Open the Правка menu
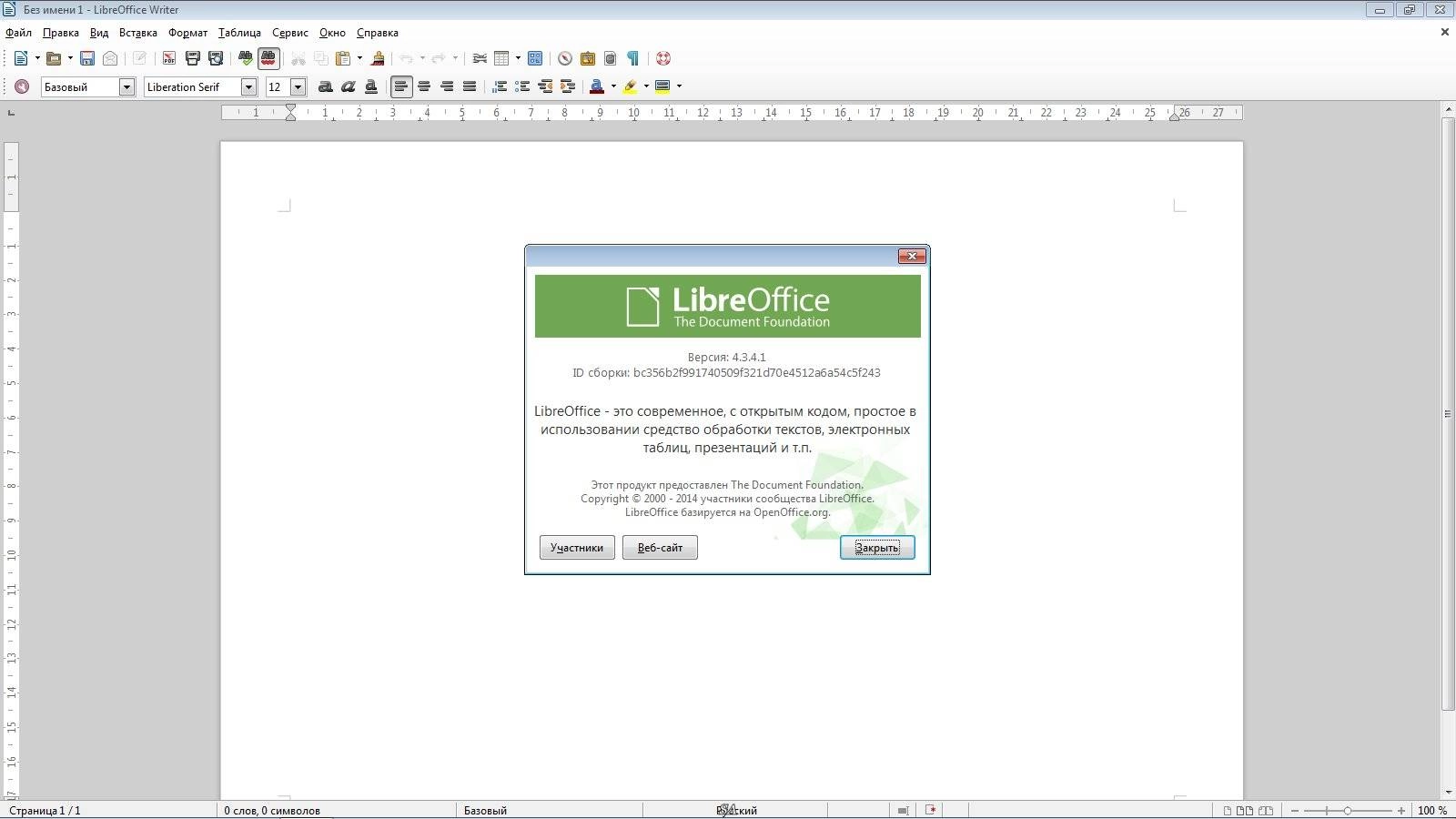 (x=60, y=33)
